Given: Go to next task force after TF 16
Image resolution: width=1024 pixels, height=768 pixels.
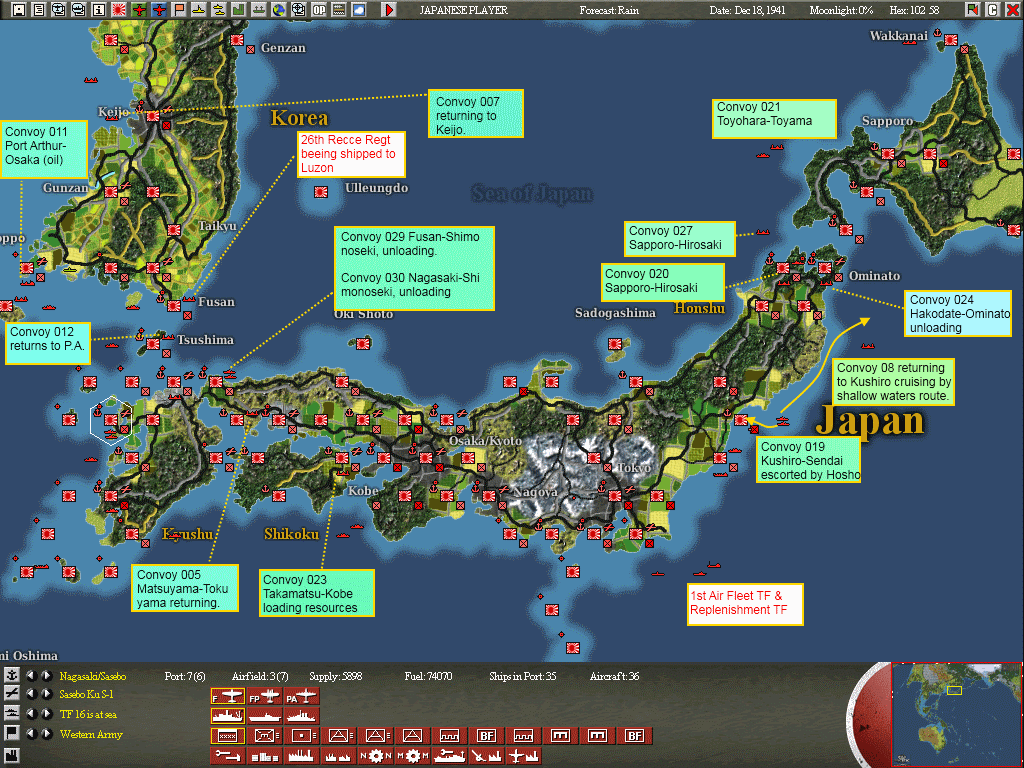Looking at the screenshot, I should pyautogui.click(x=47, y=714).
